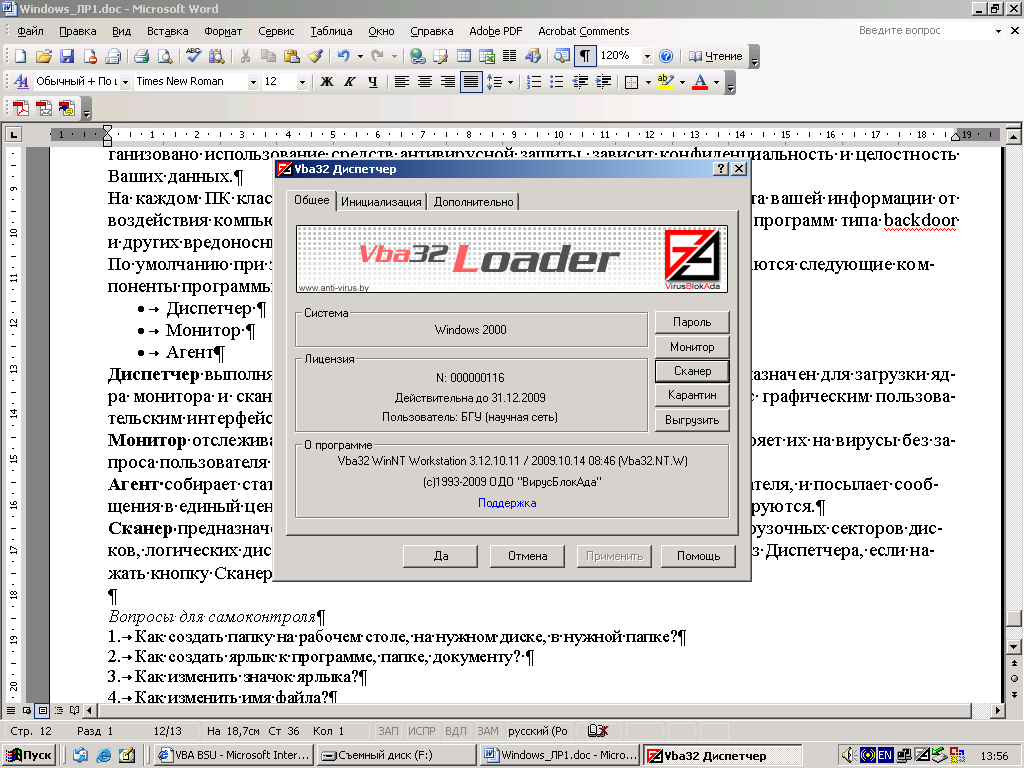Click the Cut scissors icon
The height and width of the screenshot is (768, 1024).
coord(246,56)
